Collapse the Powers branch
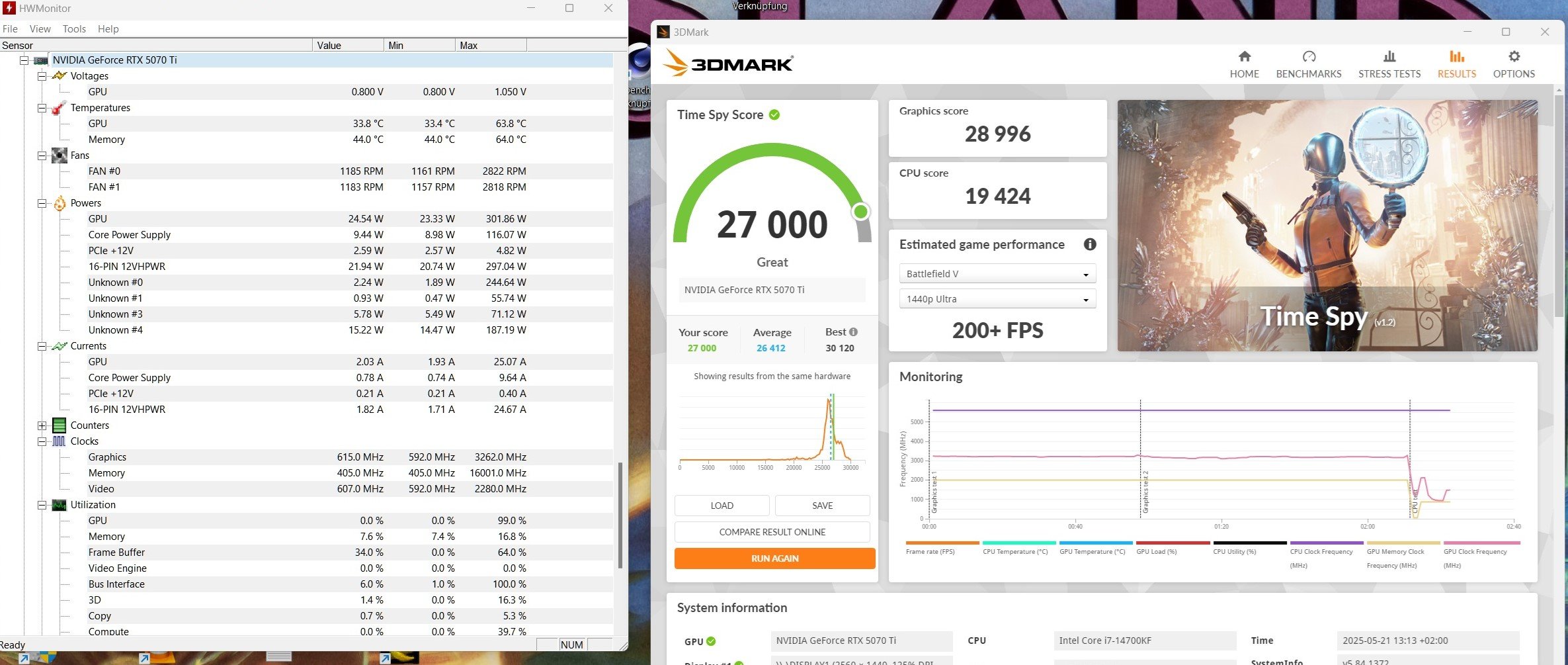Image resolution: width=1568 pixels, height=665 pixels. point(42,203)
